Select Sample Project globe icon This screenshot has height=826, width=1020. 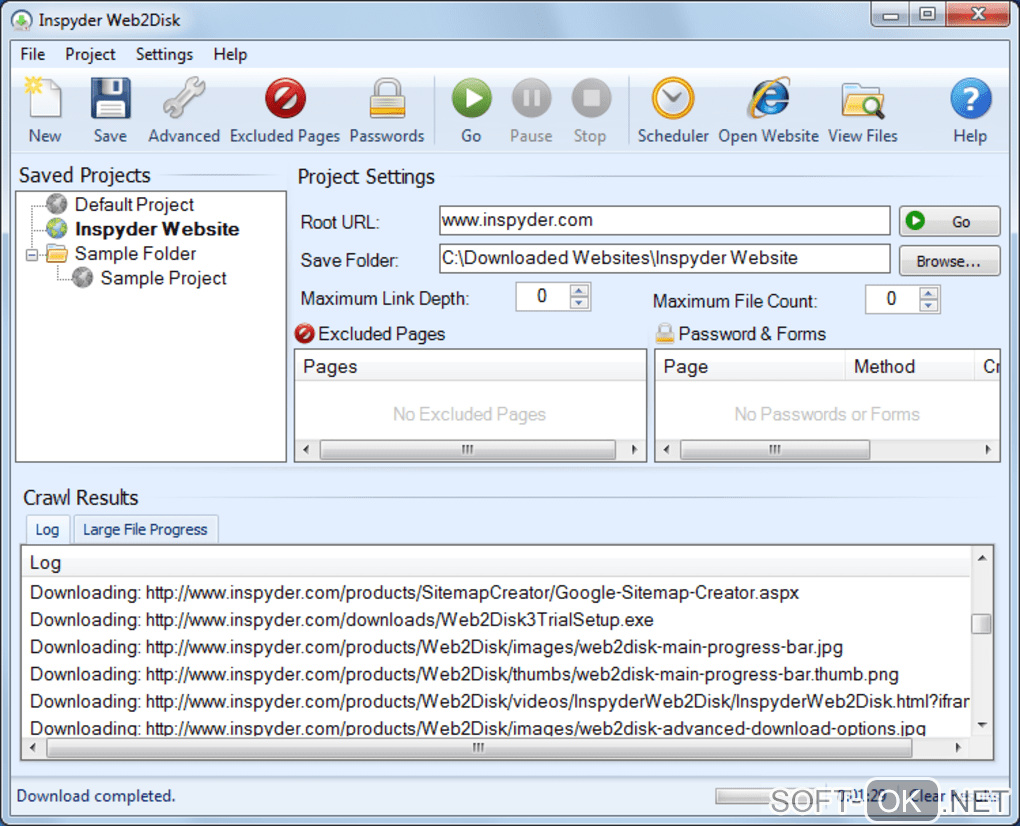pos(83,278)
